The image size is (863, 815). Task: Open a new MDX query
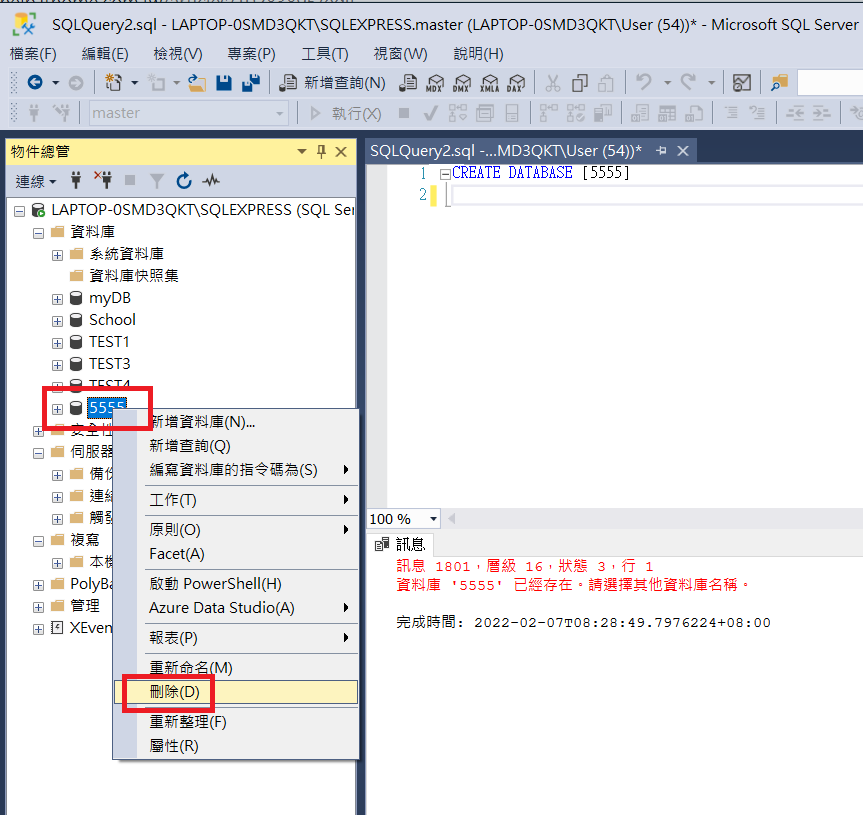(435, 83)
